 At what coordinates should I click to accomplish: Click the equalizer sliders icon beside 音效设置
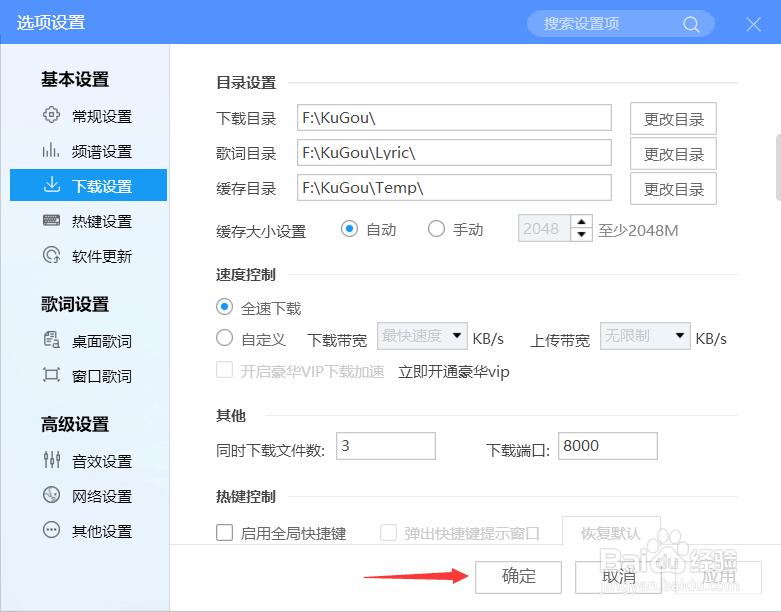(x=52, y=459)
